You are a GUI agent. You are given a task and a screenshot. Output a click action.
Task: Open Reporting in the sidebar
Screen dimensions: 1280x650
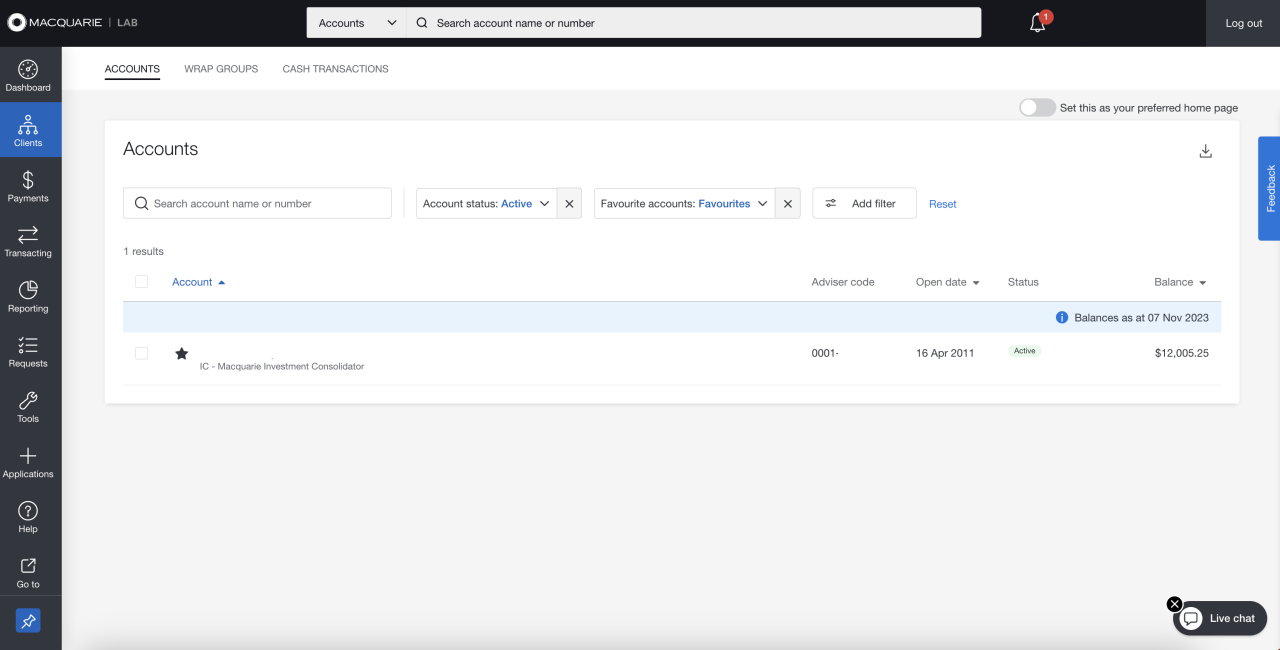[x=28, y=295]
